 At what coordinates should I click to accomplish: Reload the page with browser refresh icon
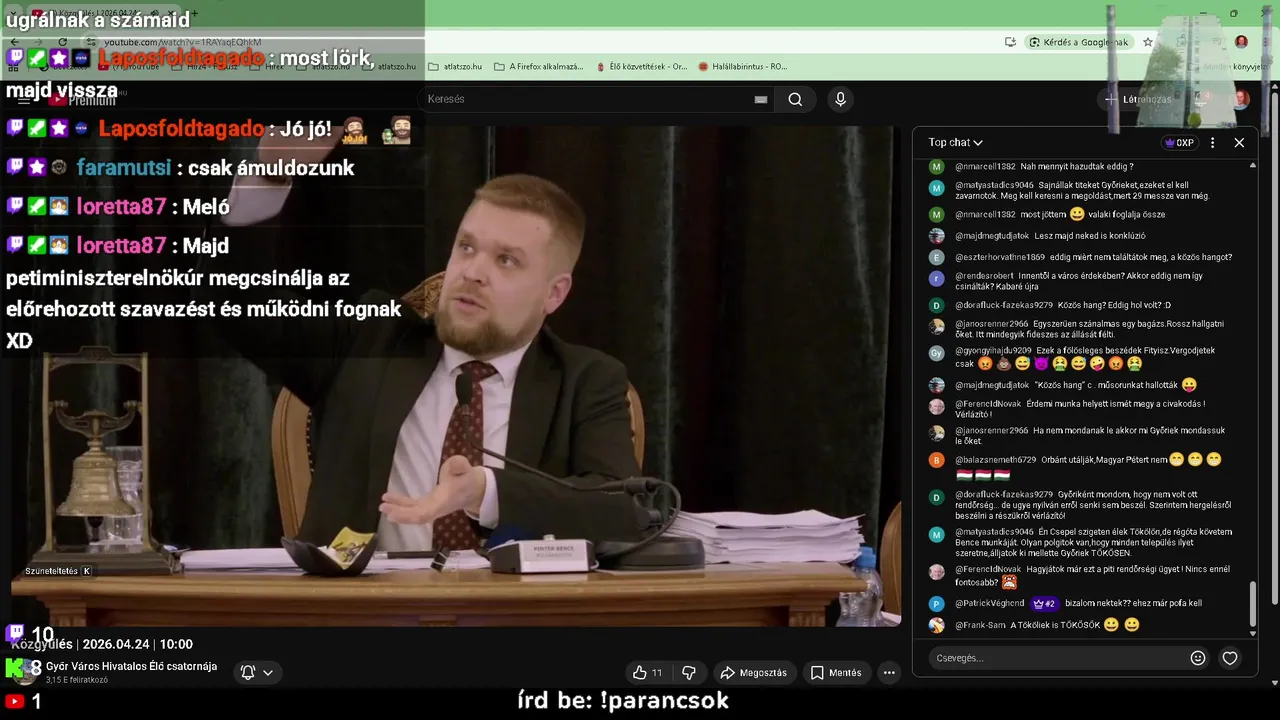pos(62,42)
